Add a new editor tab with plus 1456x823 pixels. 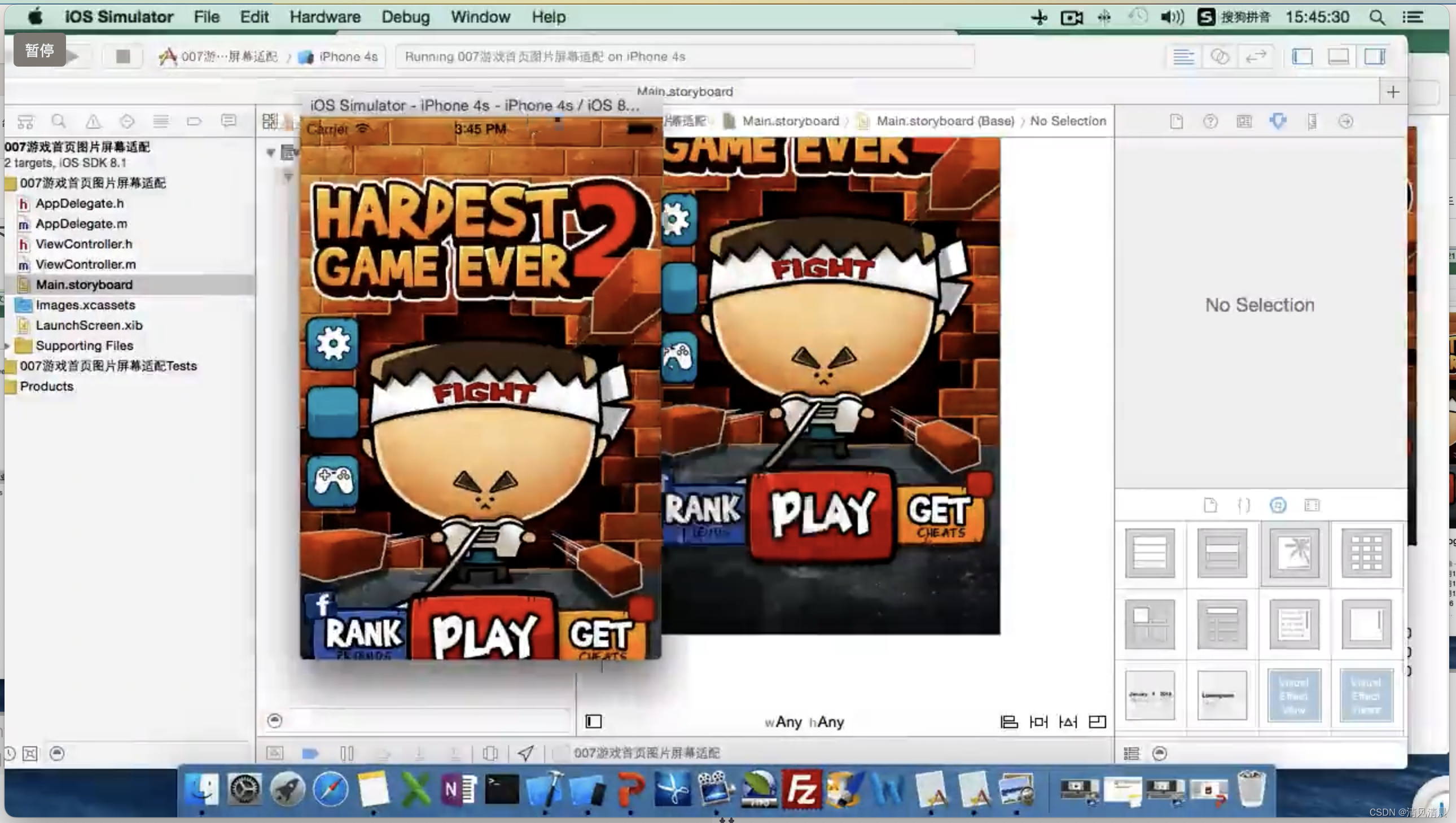coord(1393,92)
